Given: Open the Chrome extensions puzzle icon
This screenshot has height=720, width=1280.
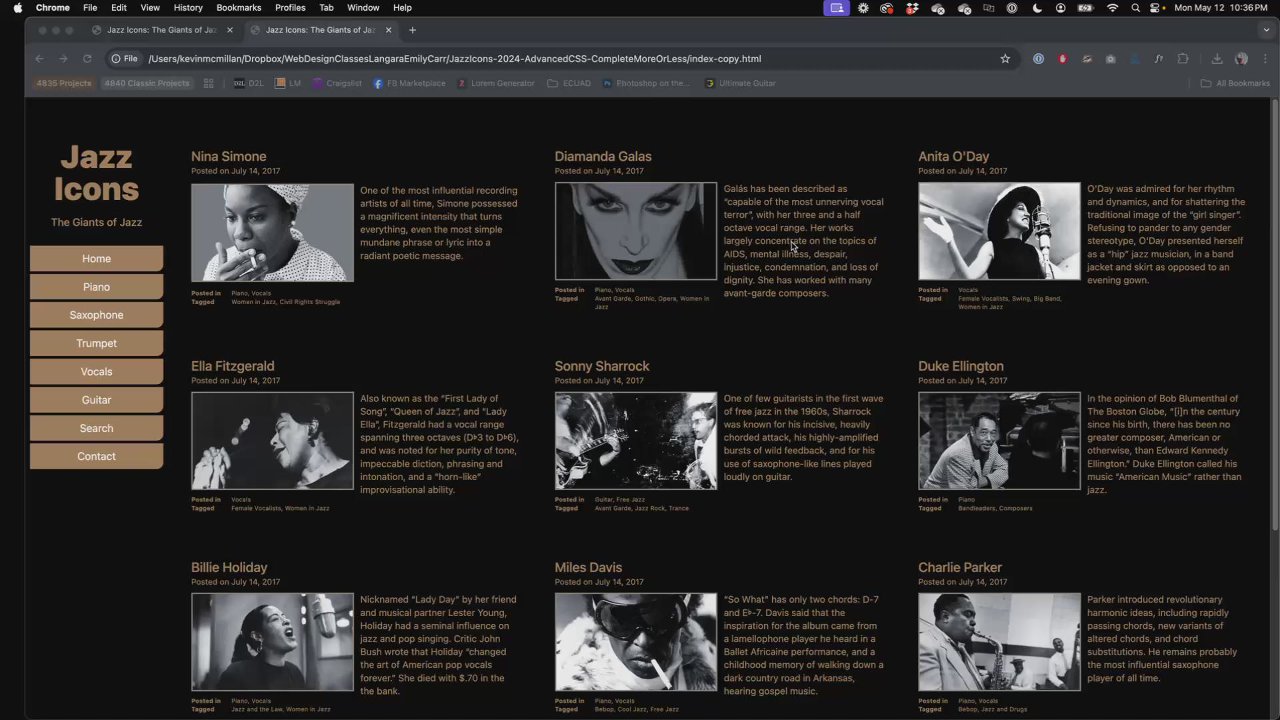Looking at the screenshot, I should [x=1183, y=59].
